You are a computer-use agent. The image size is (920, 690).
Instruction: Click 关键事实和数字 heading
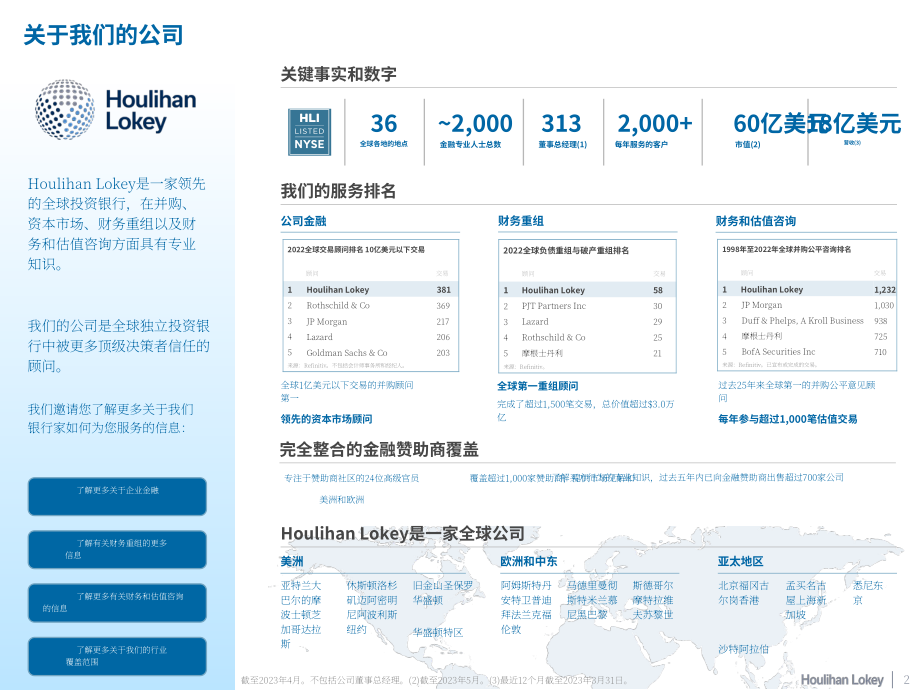click(339, 75)
